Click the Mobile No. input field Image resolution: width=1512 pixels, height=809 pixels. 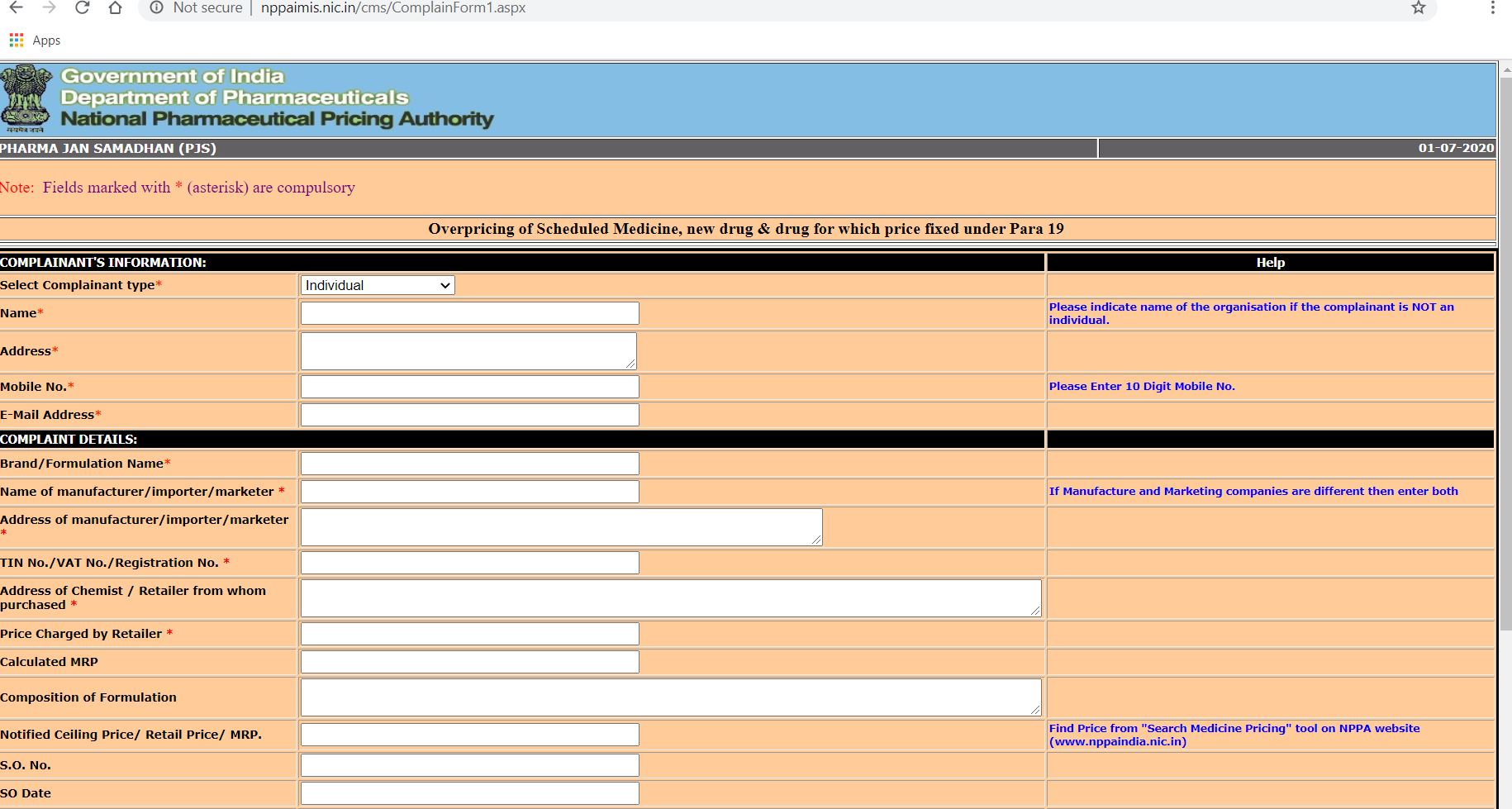click(x=468, y=386)
